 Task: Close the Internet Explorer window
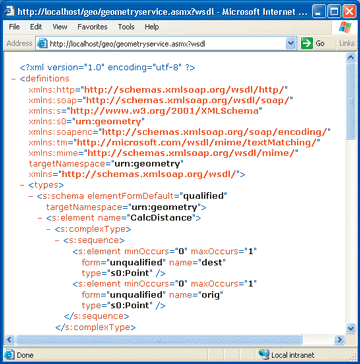pos(348,12)
